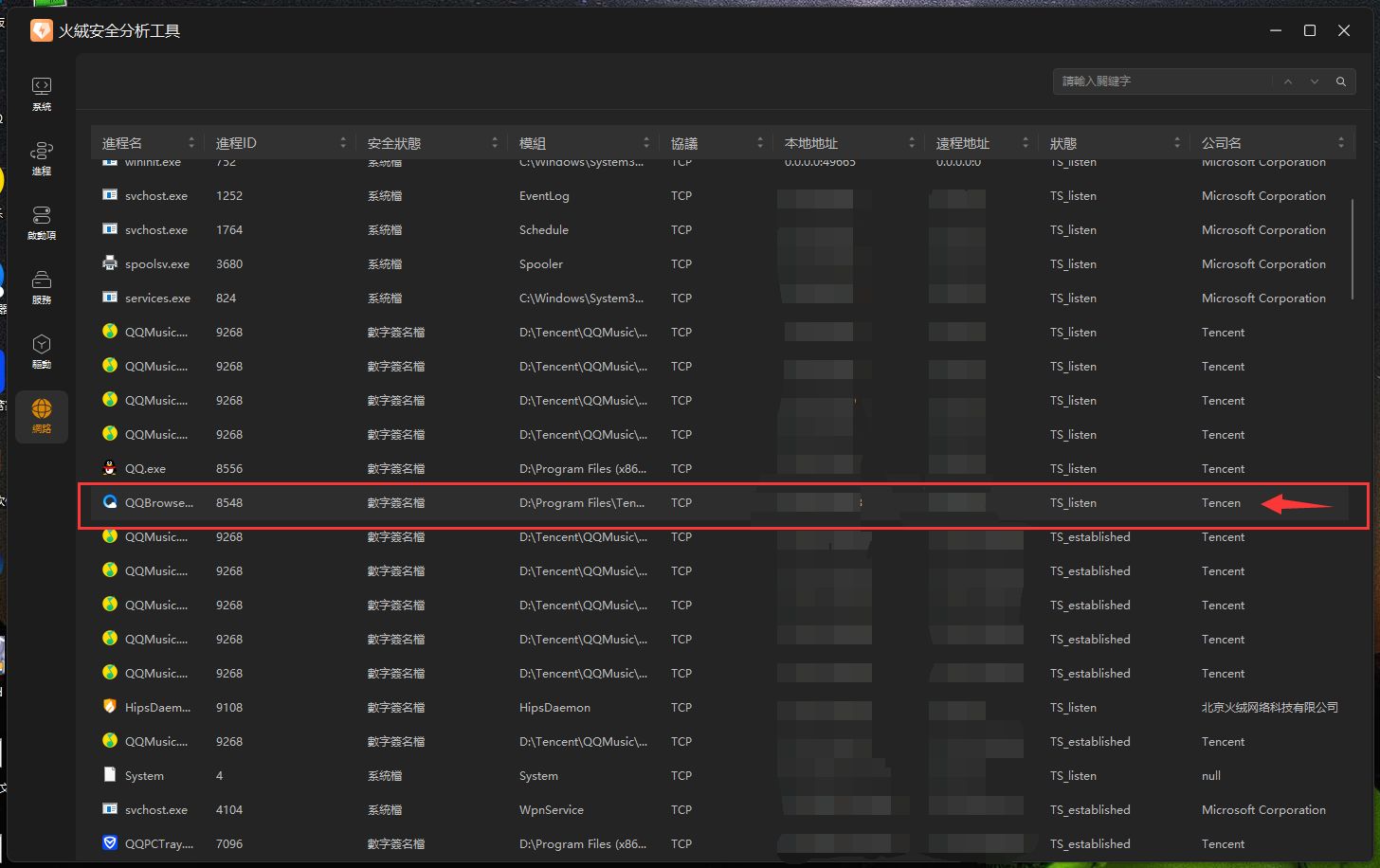Minimize the Huorong analysis window
This screenshot has height=868, width=1380.
point(1276,30)
